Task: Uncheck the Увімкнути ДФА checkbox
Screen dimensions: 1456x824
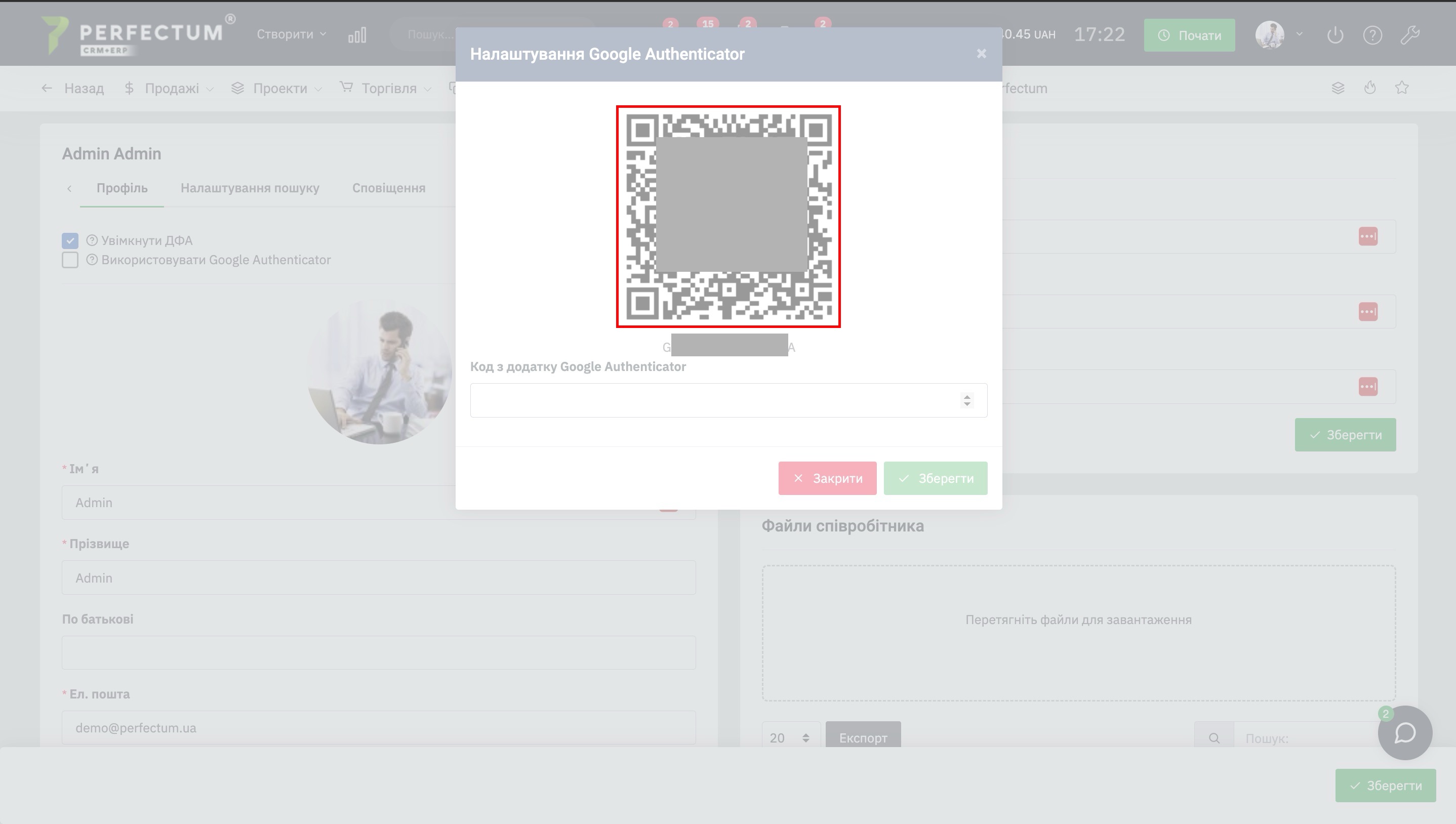Action: pyautogui.click(x=70, y=240)
